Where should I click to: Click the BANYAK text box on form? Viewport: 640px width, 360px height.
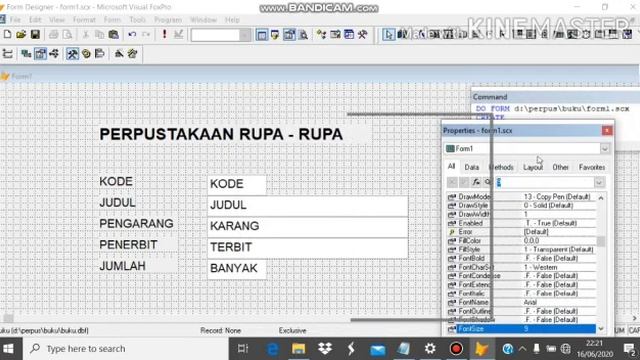[237, 269]
